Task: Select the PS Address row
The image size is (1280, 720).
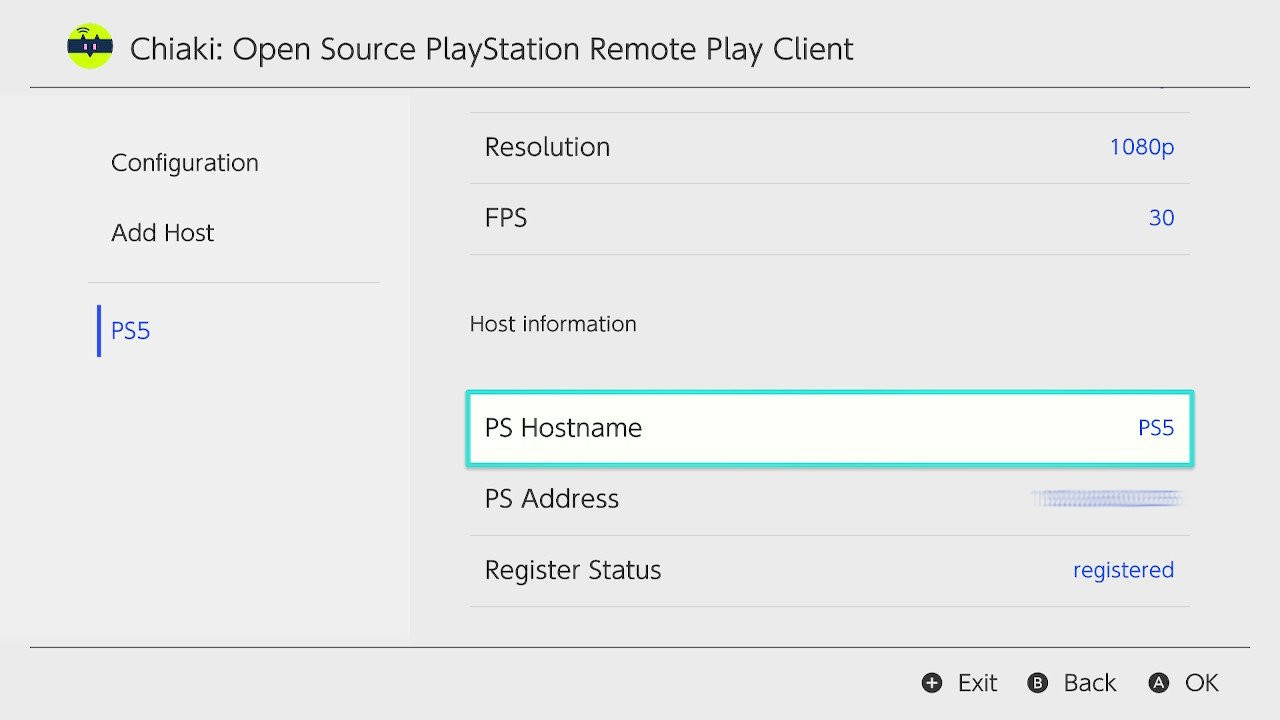Action: click(x=830, y=499)
